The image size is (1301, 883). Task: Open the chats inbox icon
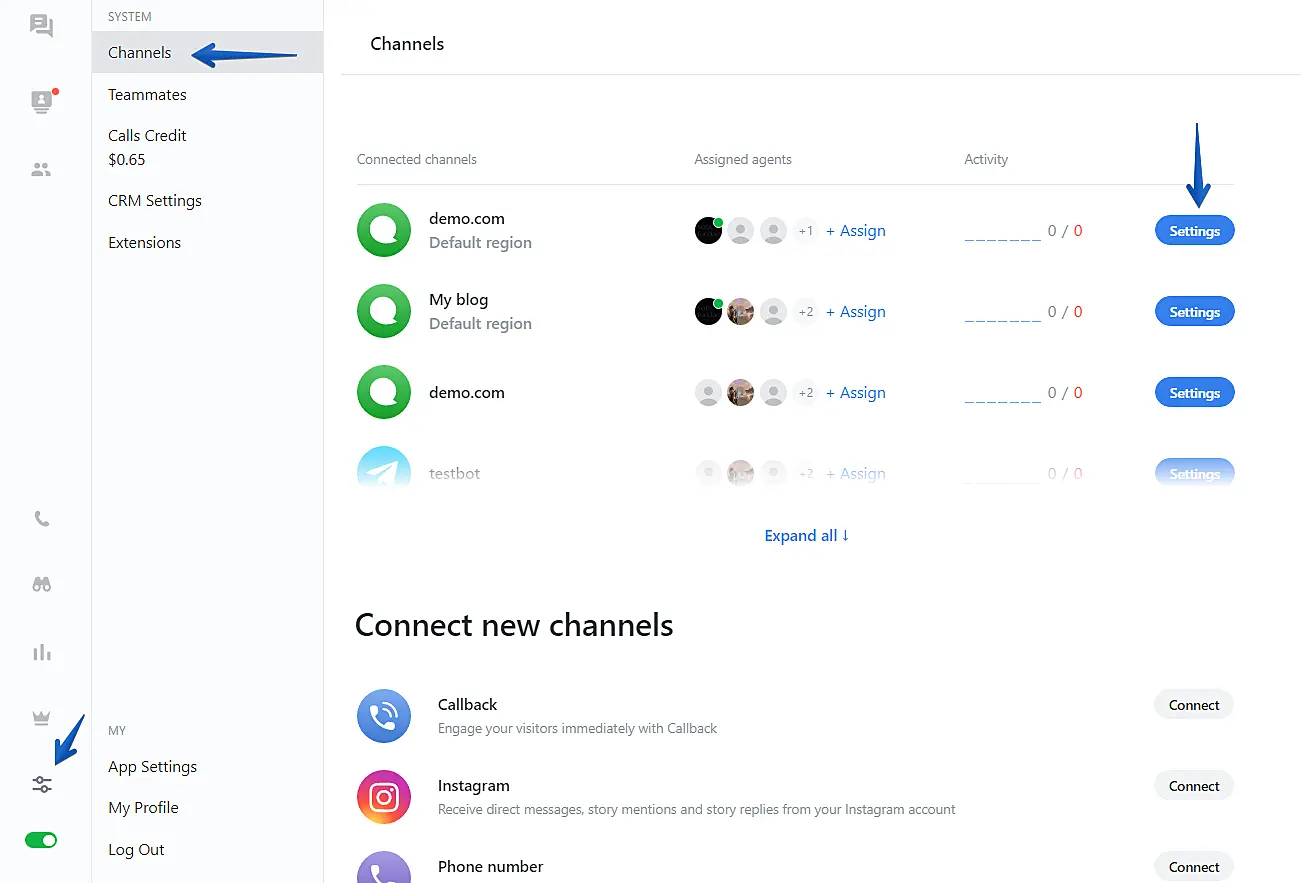click(x=41, y=26)
